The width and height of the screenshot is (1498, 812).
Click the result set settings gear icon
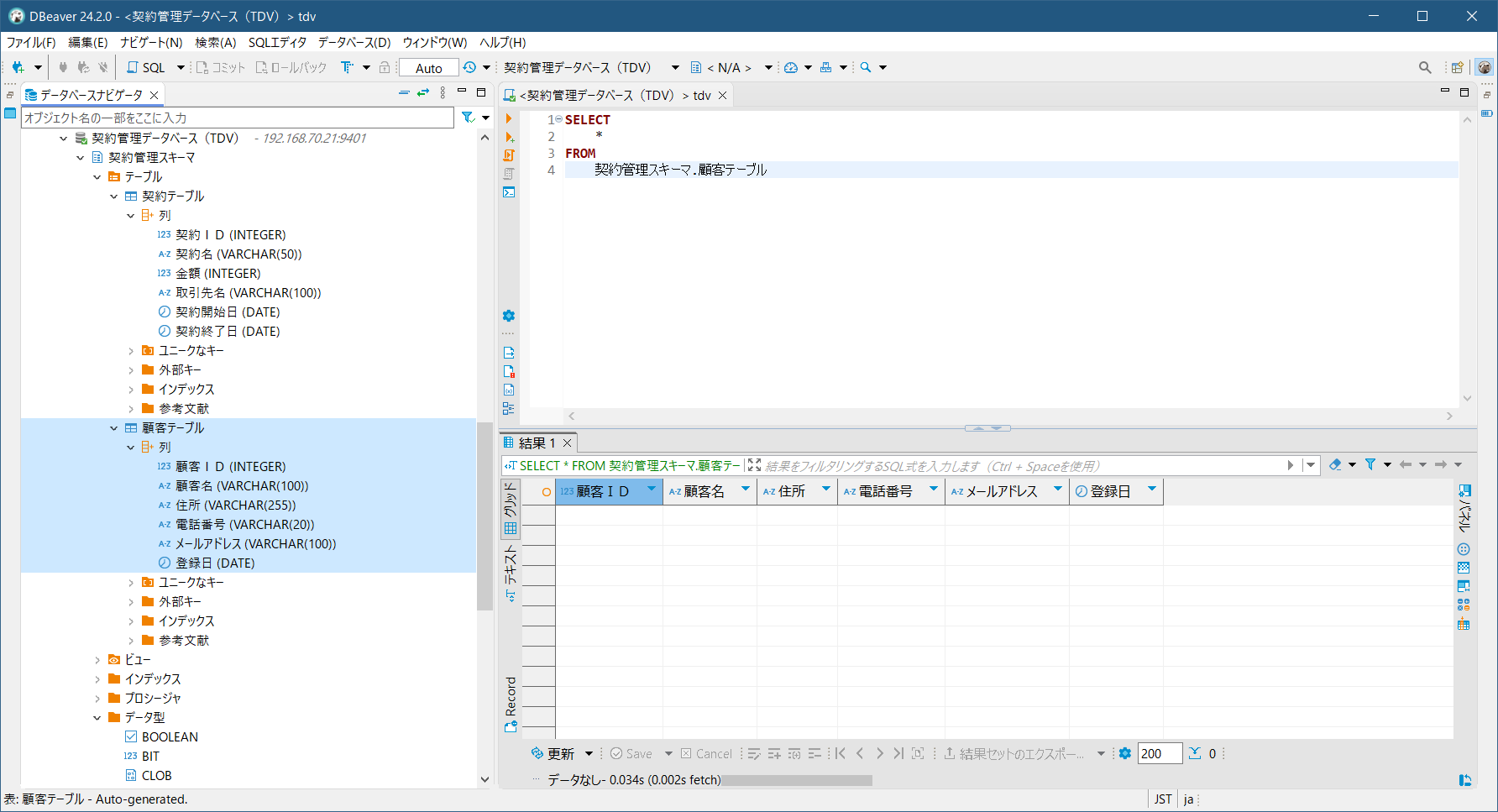pos(1125,753)
